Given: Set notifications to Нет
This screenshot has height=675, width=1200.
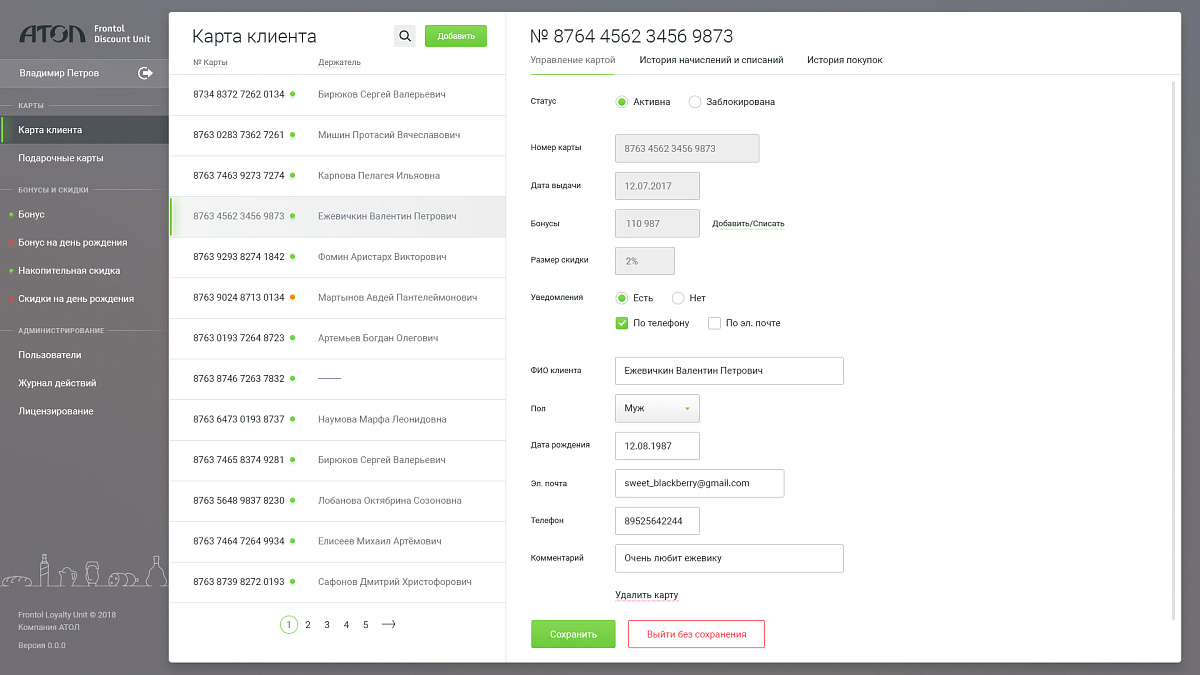Looking at the screenshot, I should (678, 298).
